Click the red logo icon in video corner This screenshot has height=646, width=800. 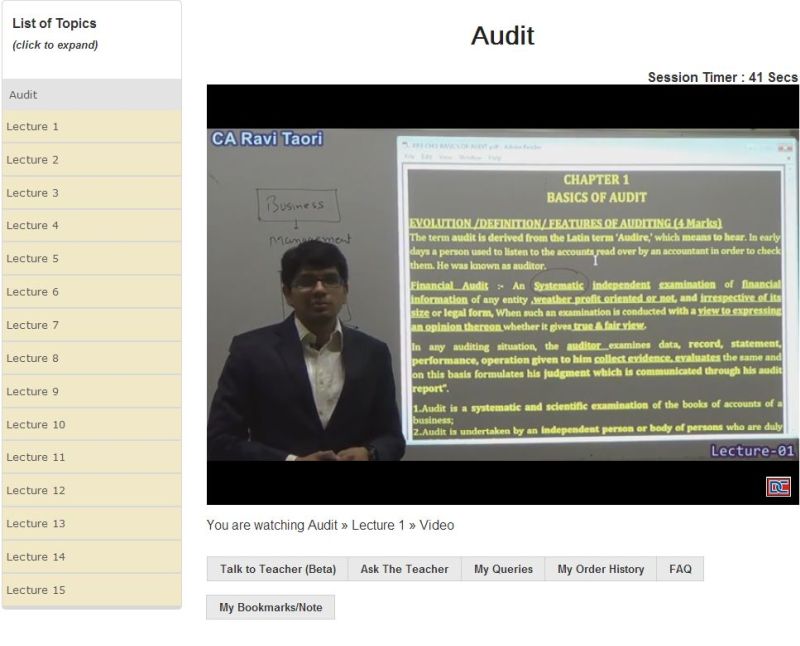pyautogui.click(x=778, y=486)
